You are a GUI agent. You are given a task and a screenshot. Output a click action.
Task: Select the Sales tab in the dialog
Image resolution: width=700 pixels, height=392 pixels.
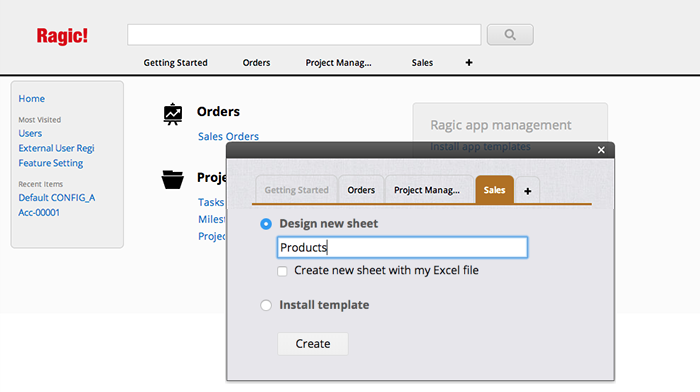[494, 190]
